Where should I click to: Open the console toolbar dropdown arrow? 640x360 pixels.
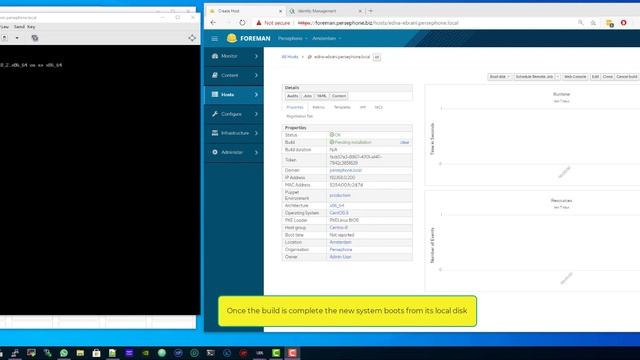pyautogui.click(x=17, y=38)
